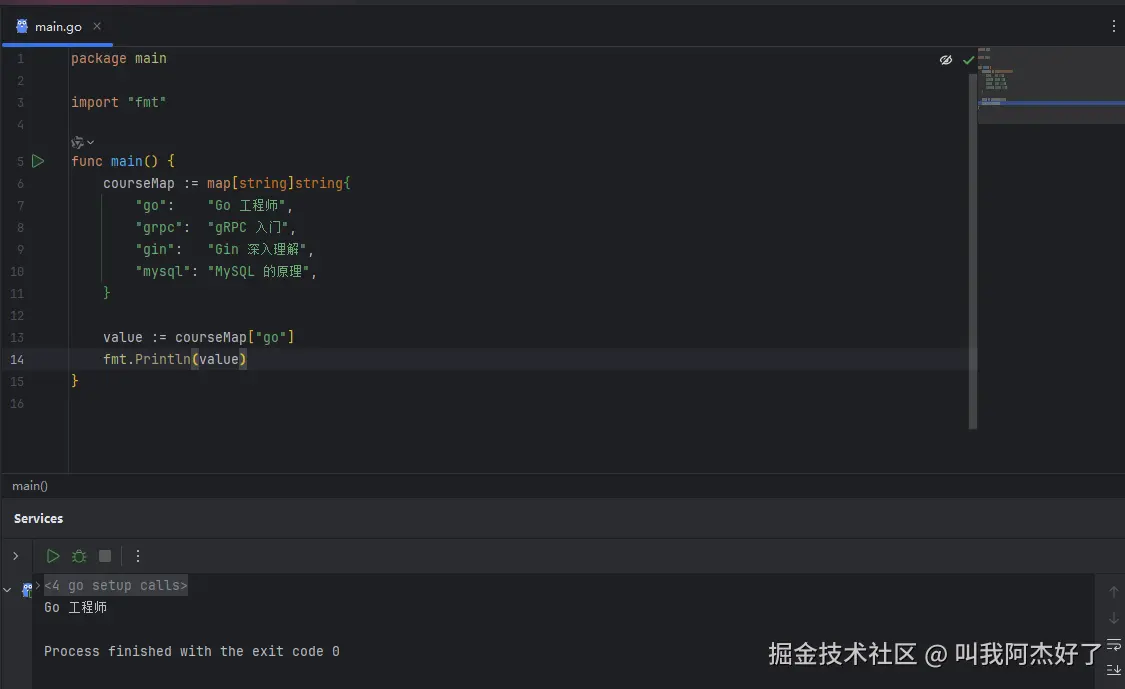Debug the service with bug icon
Screen dimensions: 1125x689
tap(79, 556)
